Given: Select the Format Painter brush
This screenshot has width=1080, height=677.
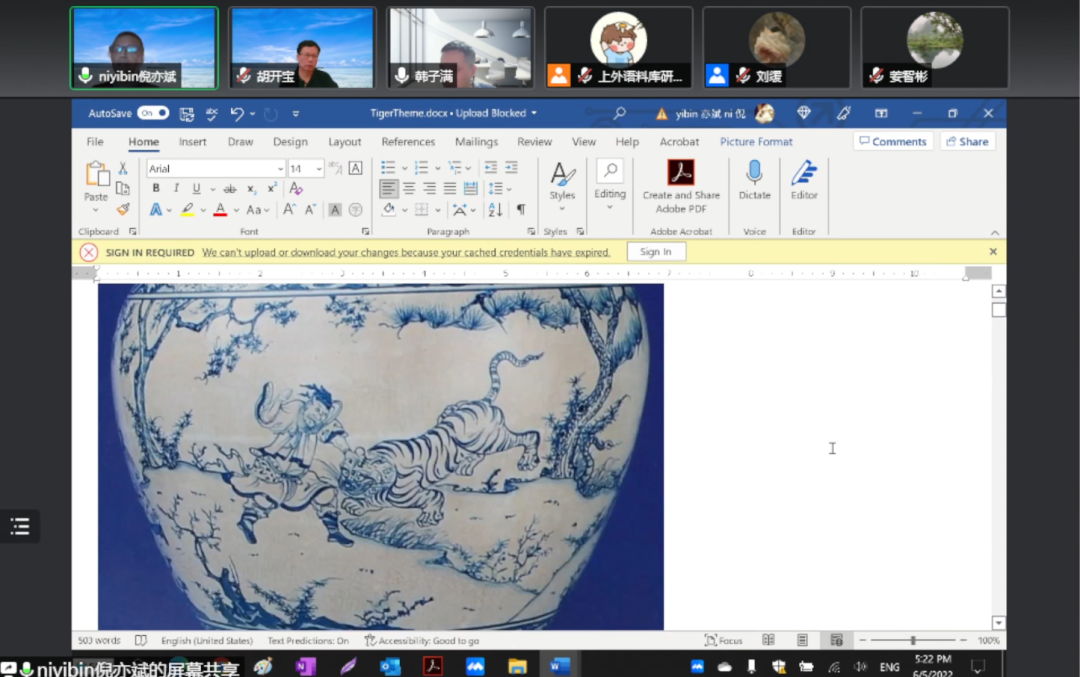Looking at the screenshot, I should coord(123,209).
